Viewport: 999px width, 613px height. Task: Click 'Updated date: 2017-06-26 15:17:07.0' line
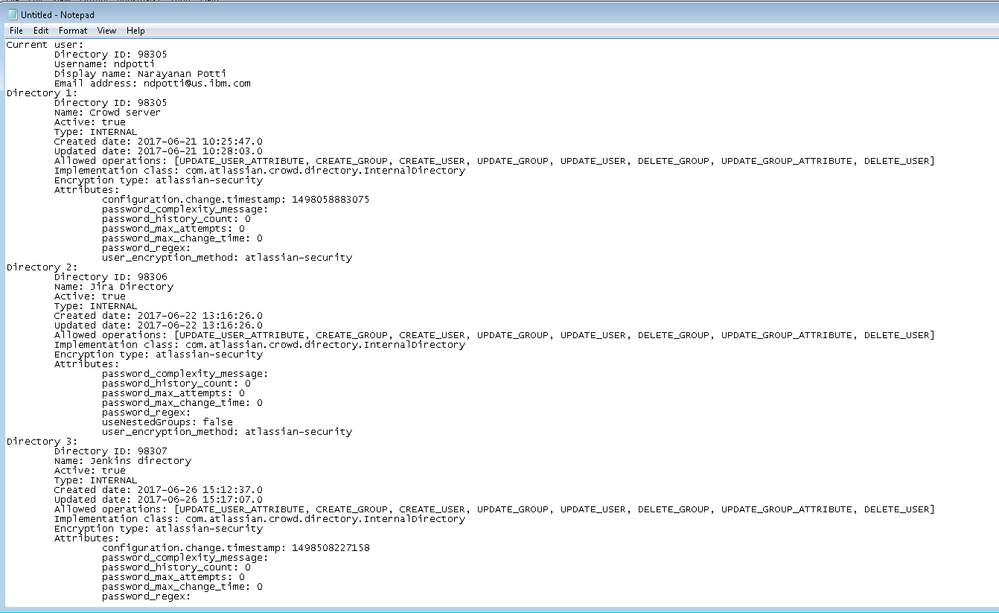tap(158, 500)
